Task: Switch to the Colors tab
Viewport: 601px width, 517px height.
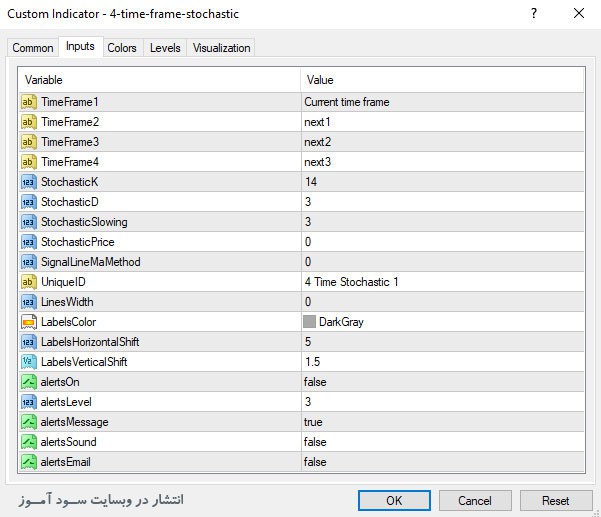Action: tap(122, 48)
